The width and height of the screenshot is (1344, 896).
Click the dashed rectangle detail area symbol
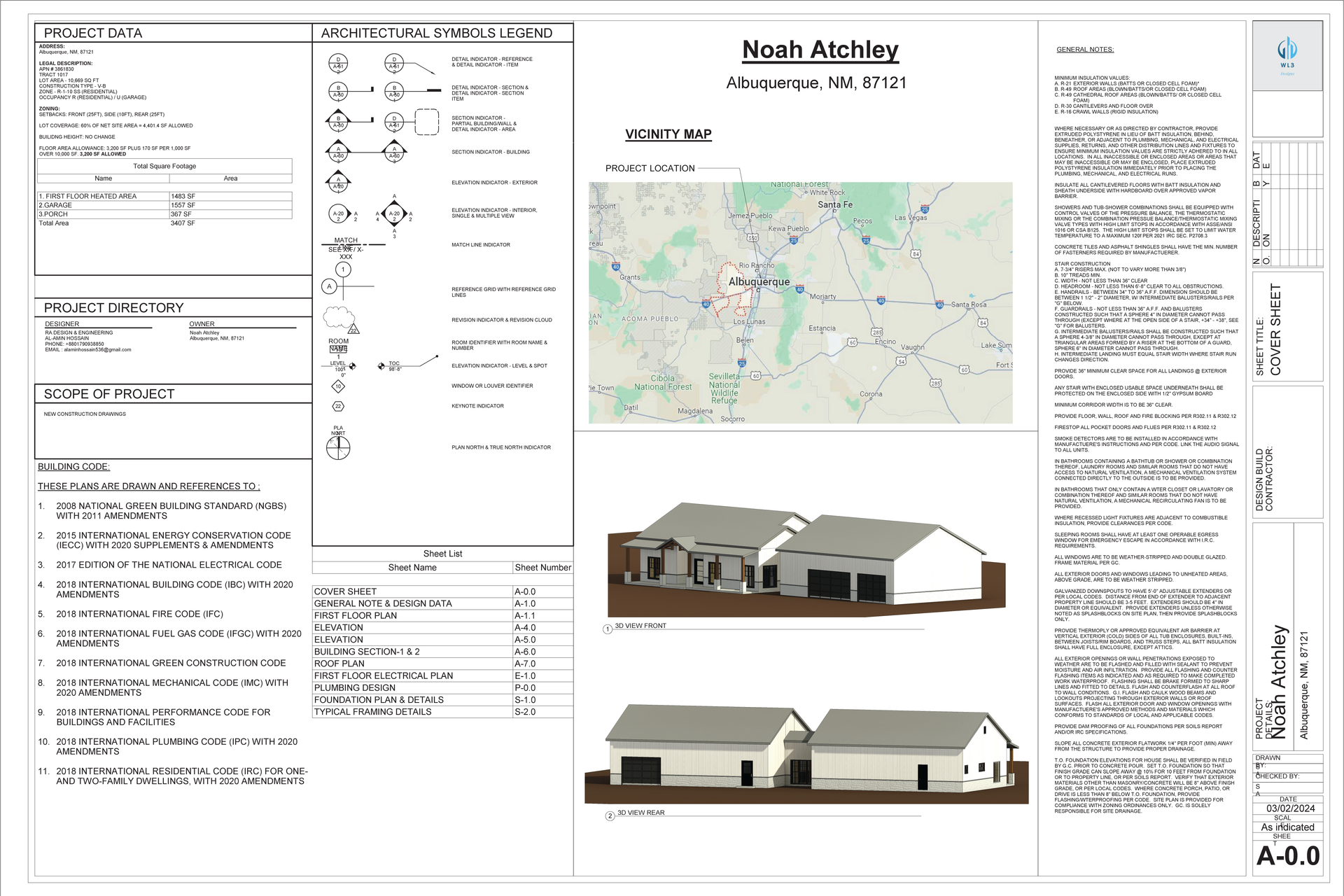[x=426, y=122]
